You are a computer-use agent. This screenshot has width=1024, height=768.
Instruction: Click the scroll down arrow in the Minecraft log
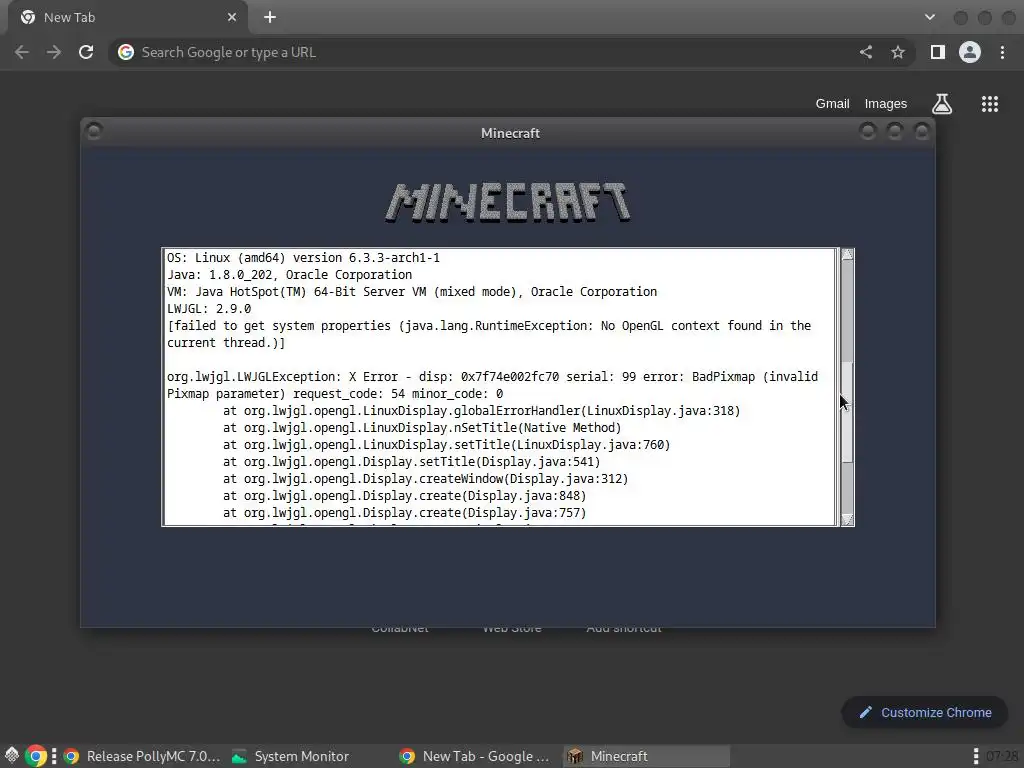pos(848,519)
